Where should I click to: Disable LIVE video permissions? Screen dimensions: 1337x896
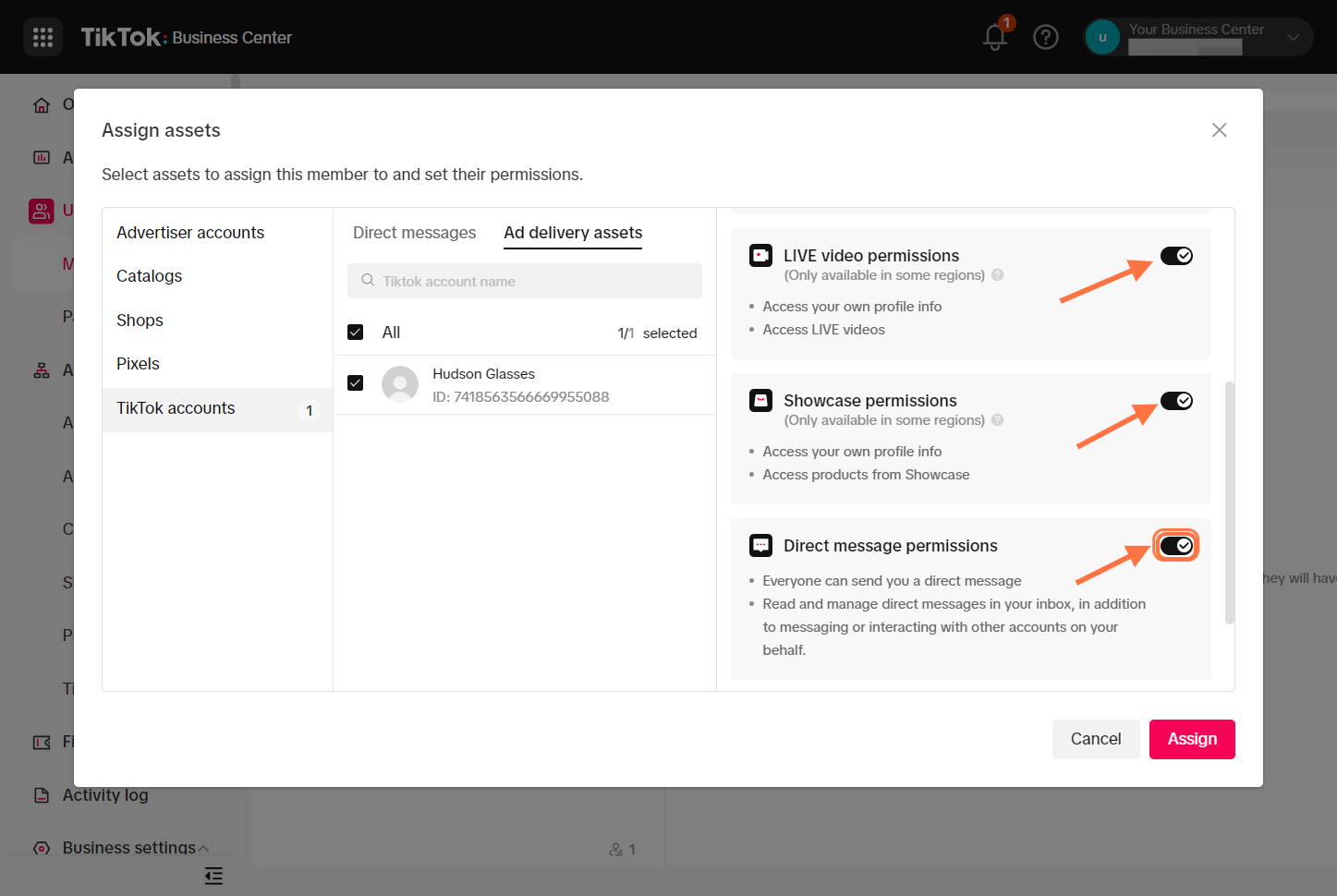pos(1176,255)
